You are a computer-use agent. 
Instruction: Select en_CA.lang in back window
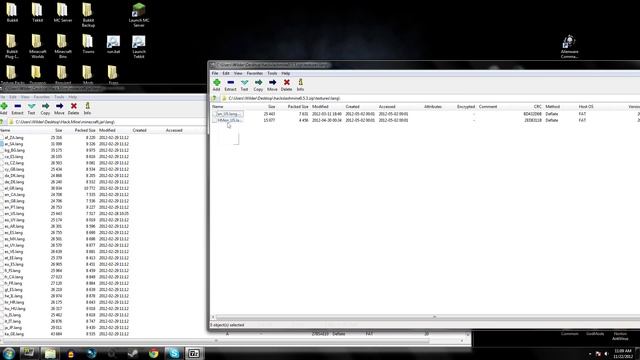click(14, 194)
